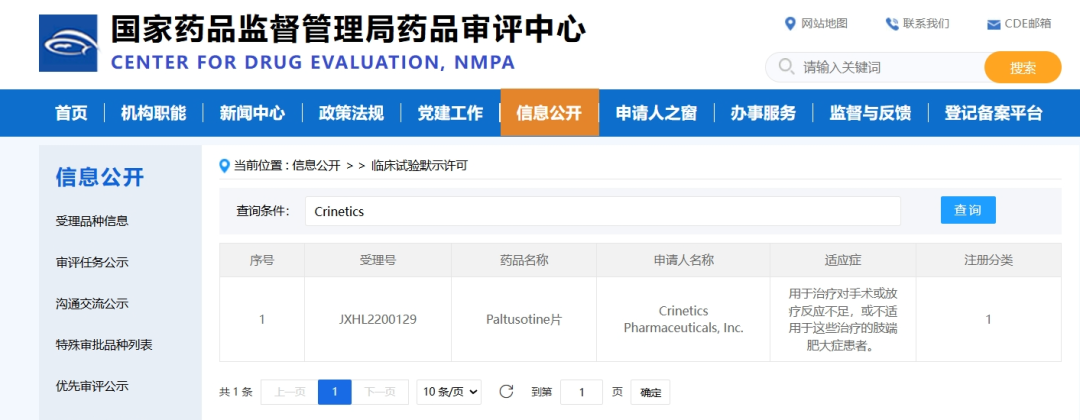
Task: Click the CDE fish logo
Action: (69, 43)
